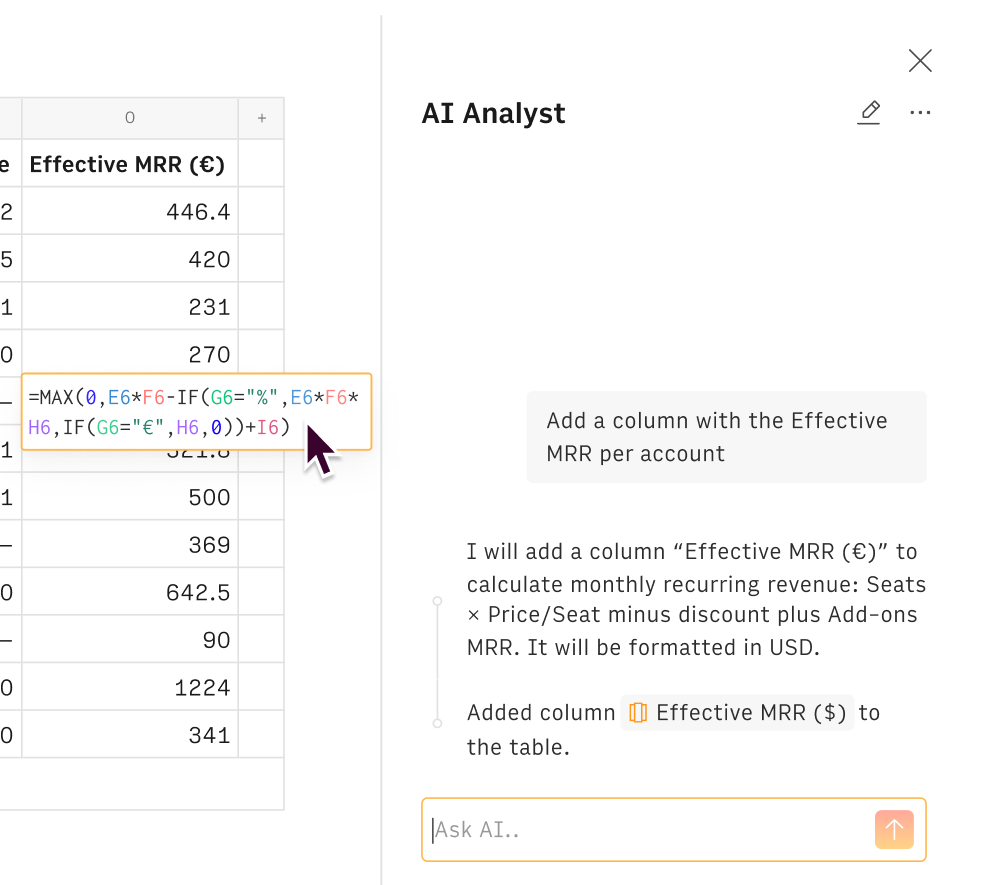Click the user prompt message bubble
The image size is (981, 885).
click(x=726, y=437)
